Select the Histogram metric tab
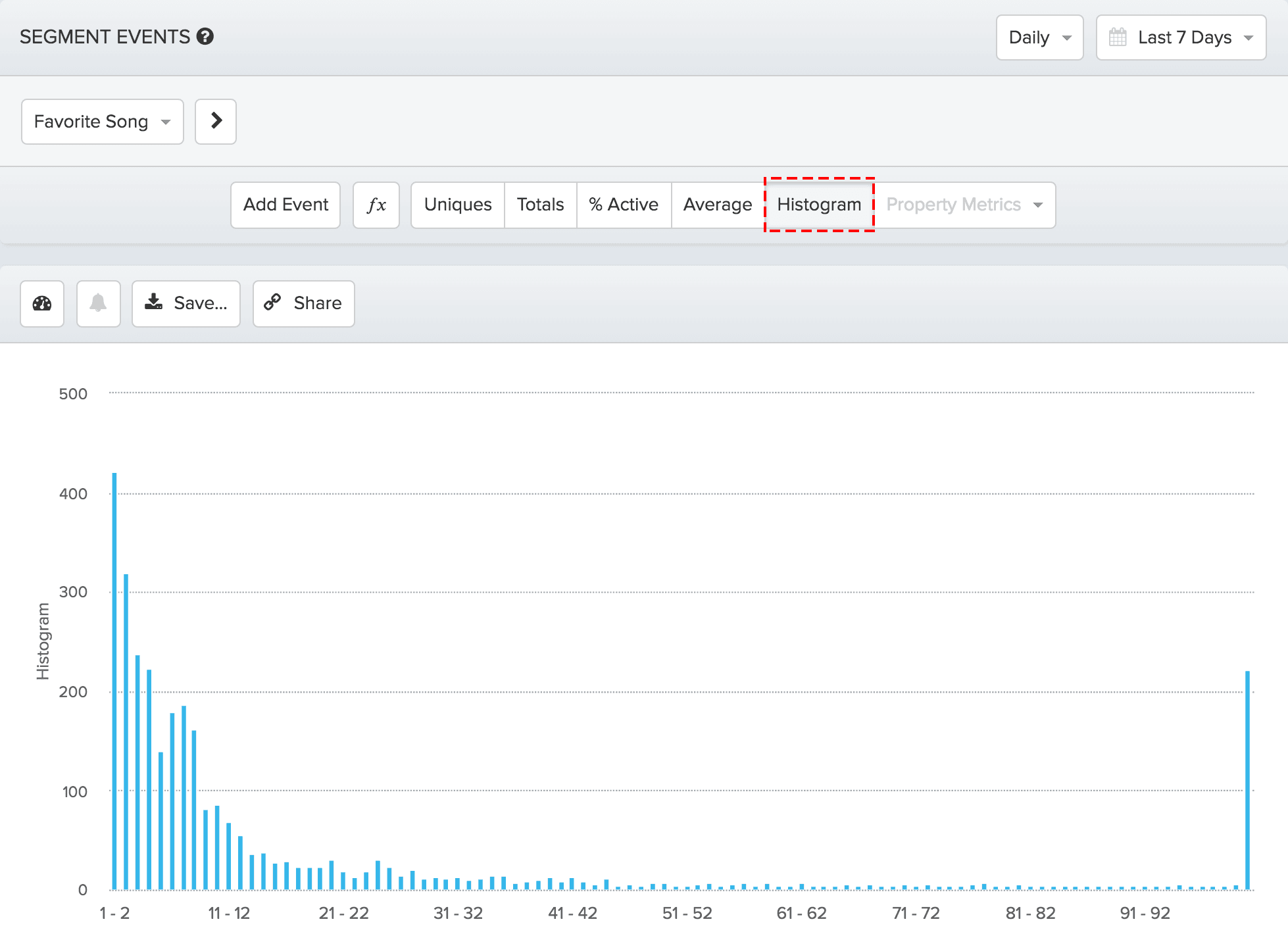 [819, 205]
